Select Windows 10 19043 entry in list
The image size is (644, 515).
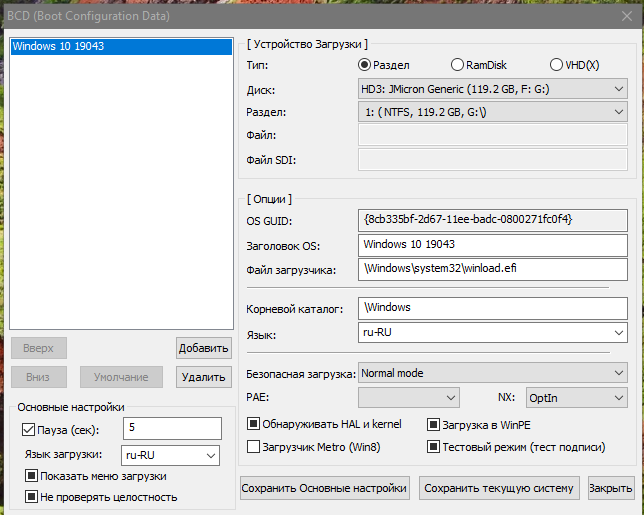pyautogui.click(x=58, y=46)
